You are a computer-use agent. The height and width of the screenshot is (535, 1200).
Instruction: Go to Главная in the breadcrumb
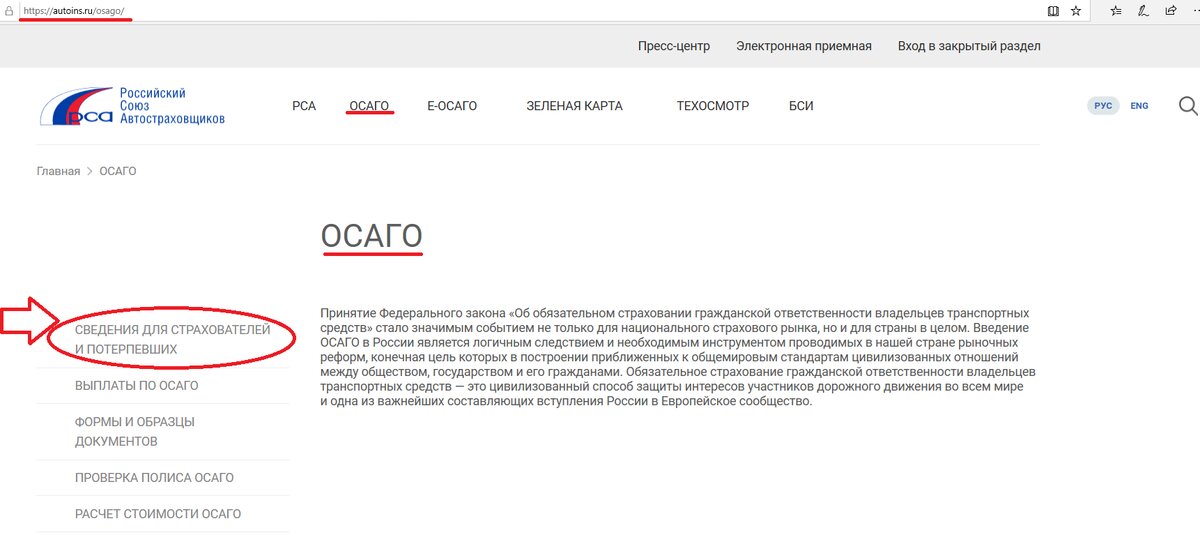(58, 171)
